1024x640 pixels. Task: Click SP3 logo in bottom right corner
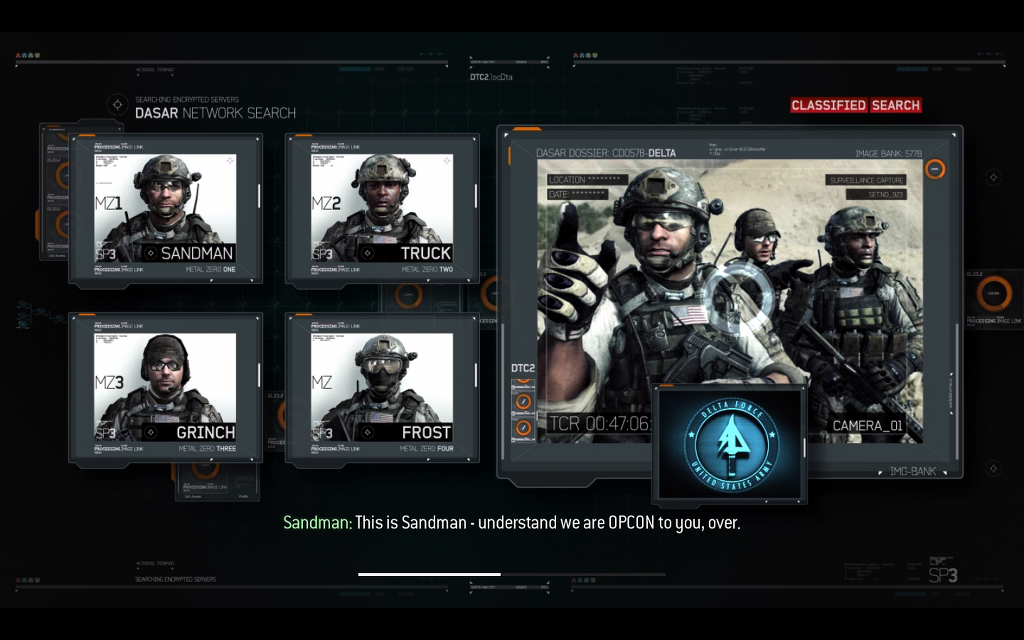[x=943, y=575]
